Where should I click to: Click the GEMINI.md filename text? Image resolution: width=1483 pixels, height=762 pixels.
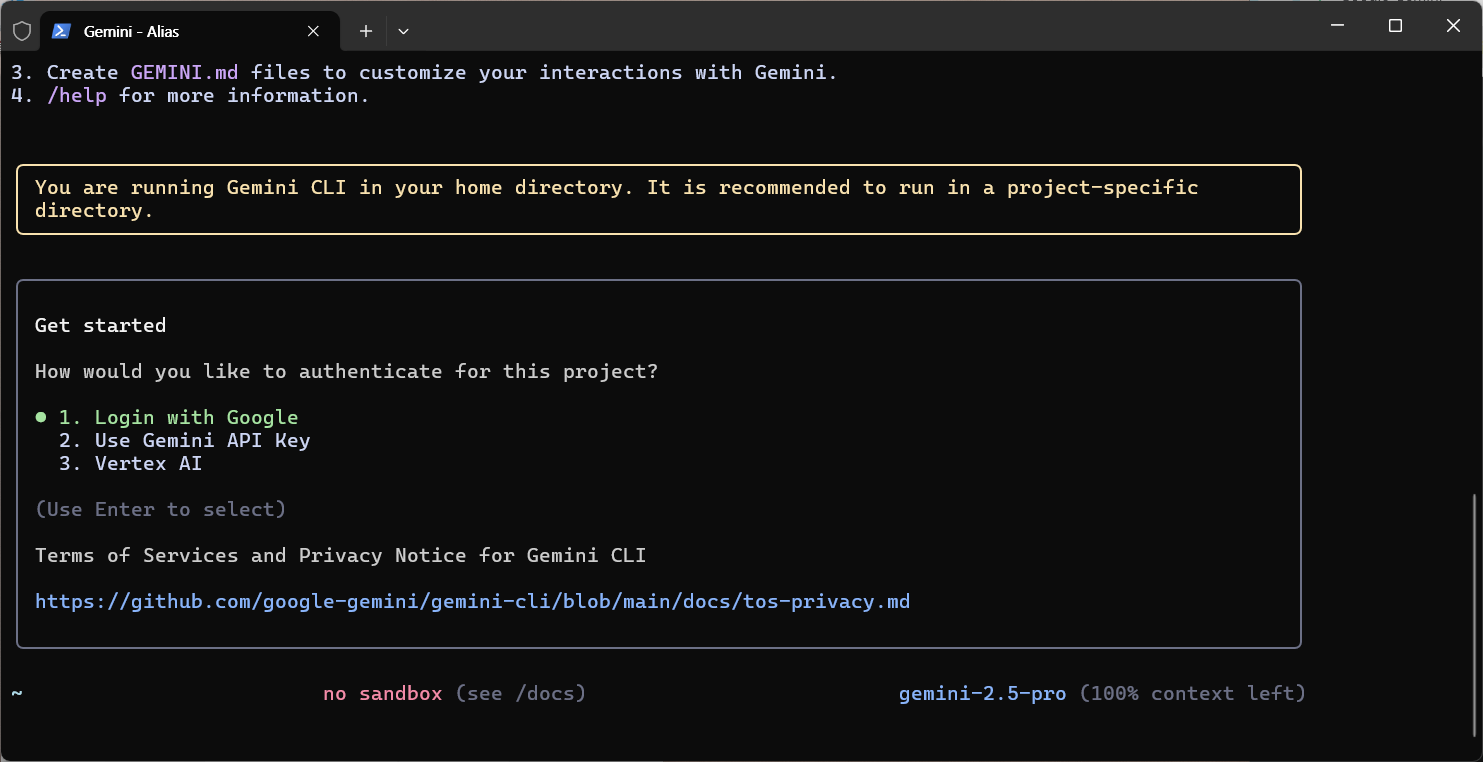pos(184,72)
